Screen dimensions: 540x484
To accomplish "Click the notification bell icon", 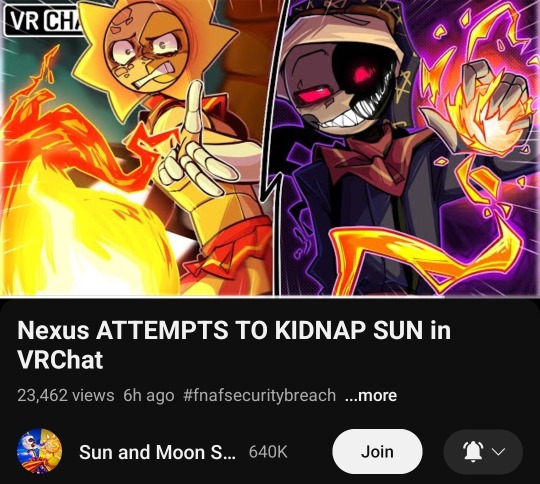I will [x=472, y=451].
